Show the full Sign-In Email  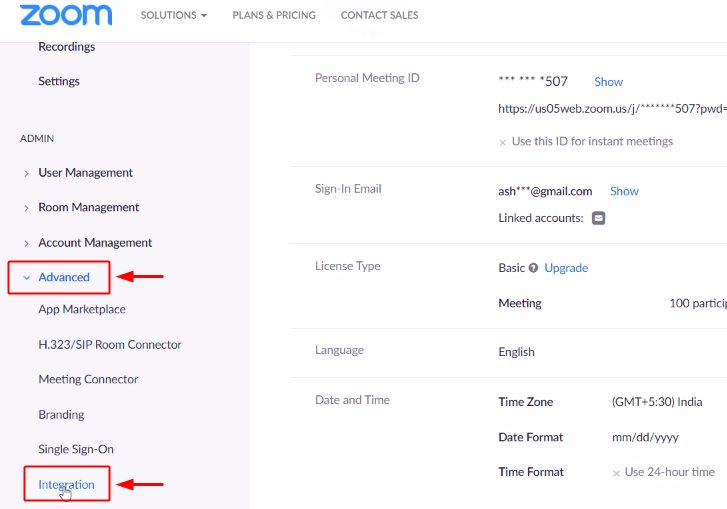click(624, 191)
